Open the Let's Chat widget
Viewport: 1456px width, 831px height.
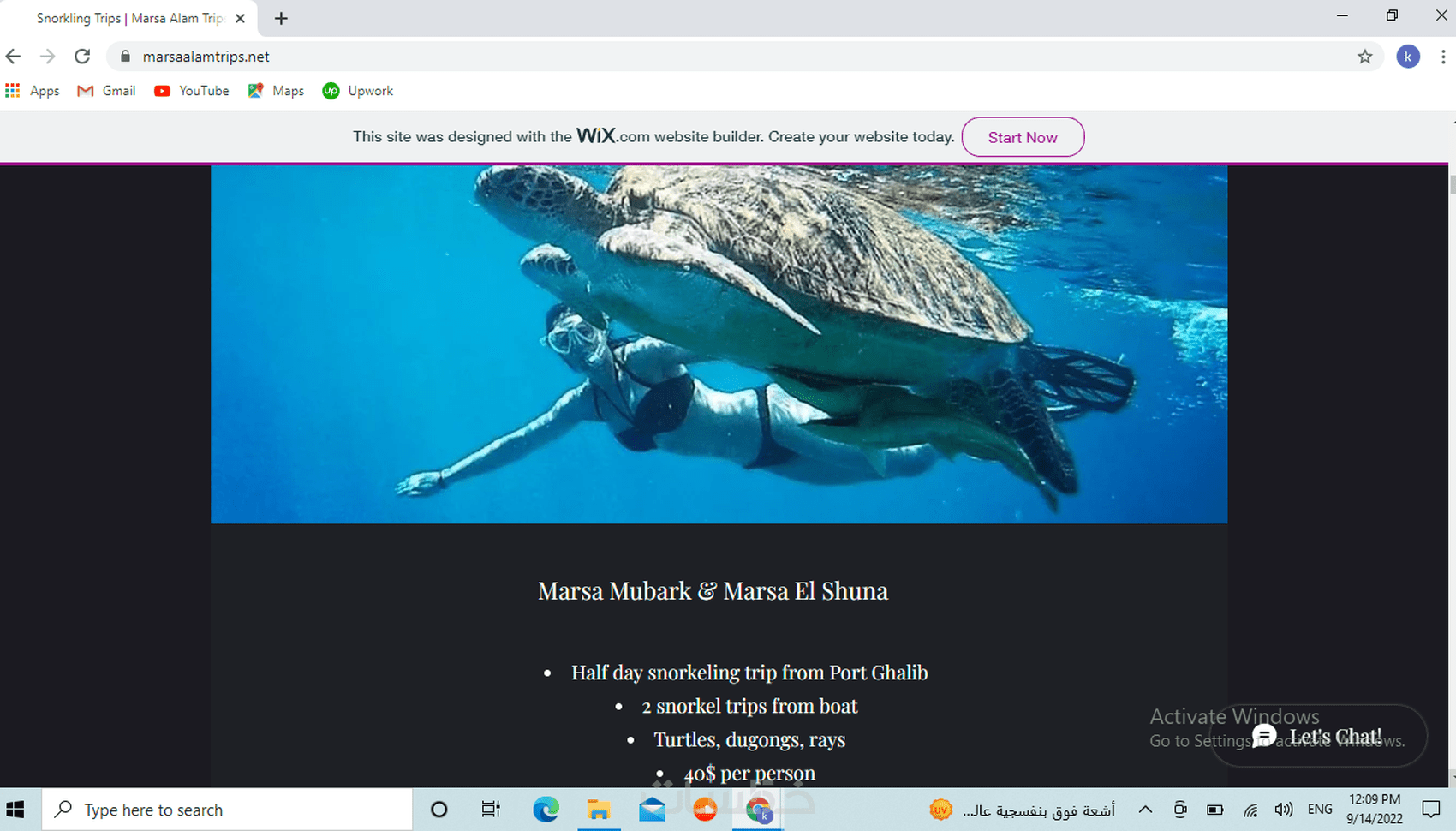tap(1319, 735)
